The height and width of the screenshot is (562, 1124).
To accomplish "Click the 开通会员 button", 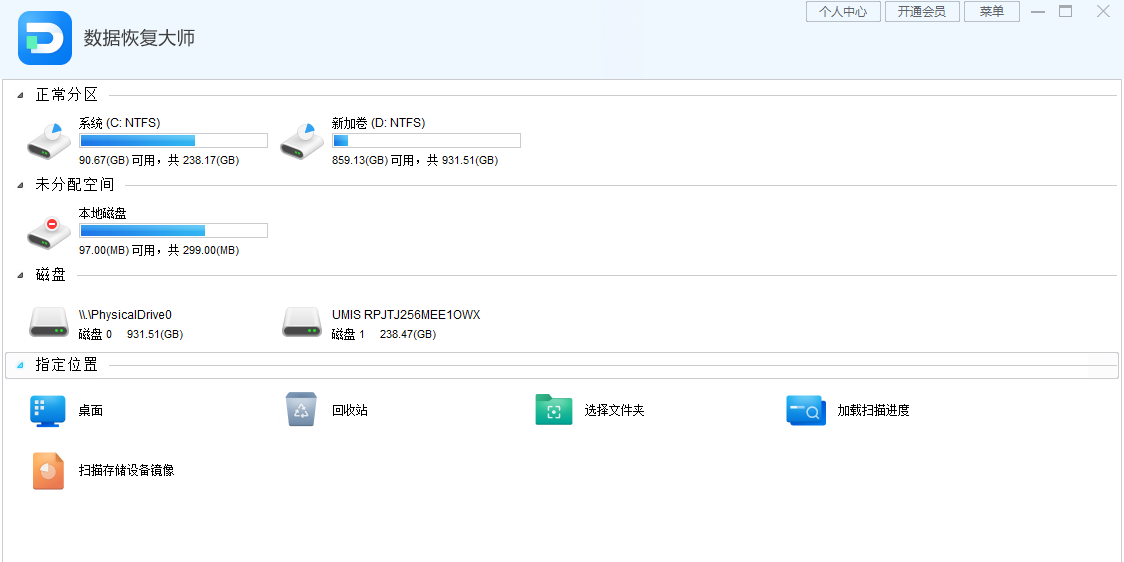I will click(x=921, y=12).
